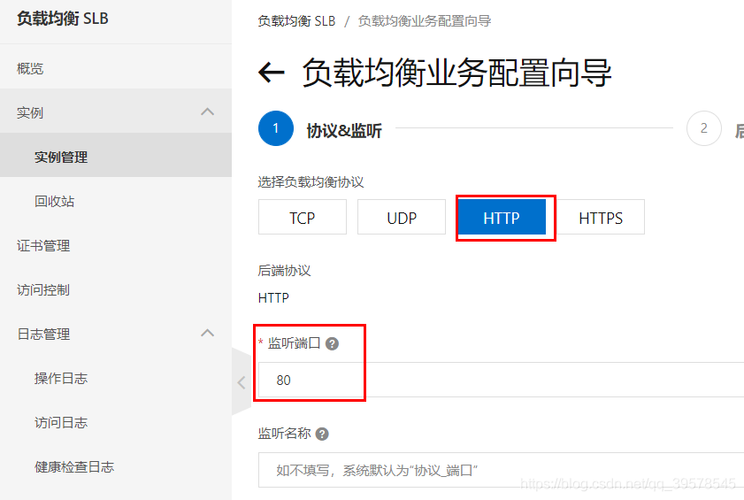The image size is (744, 500).
Task: Click the back arrow beside 负载均衡业务配置向导
Action: [x=271, y=73]
